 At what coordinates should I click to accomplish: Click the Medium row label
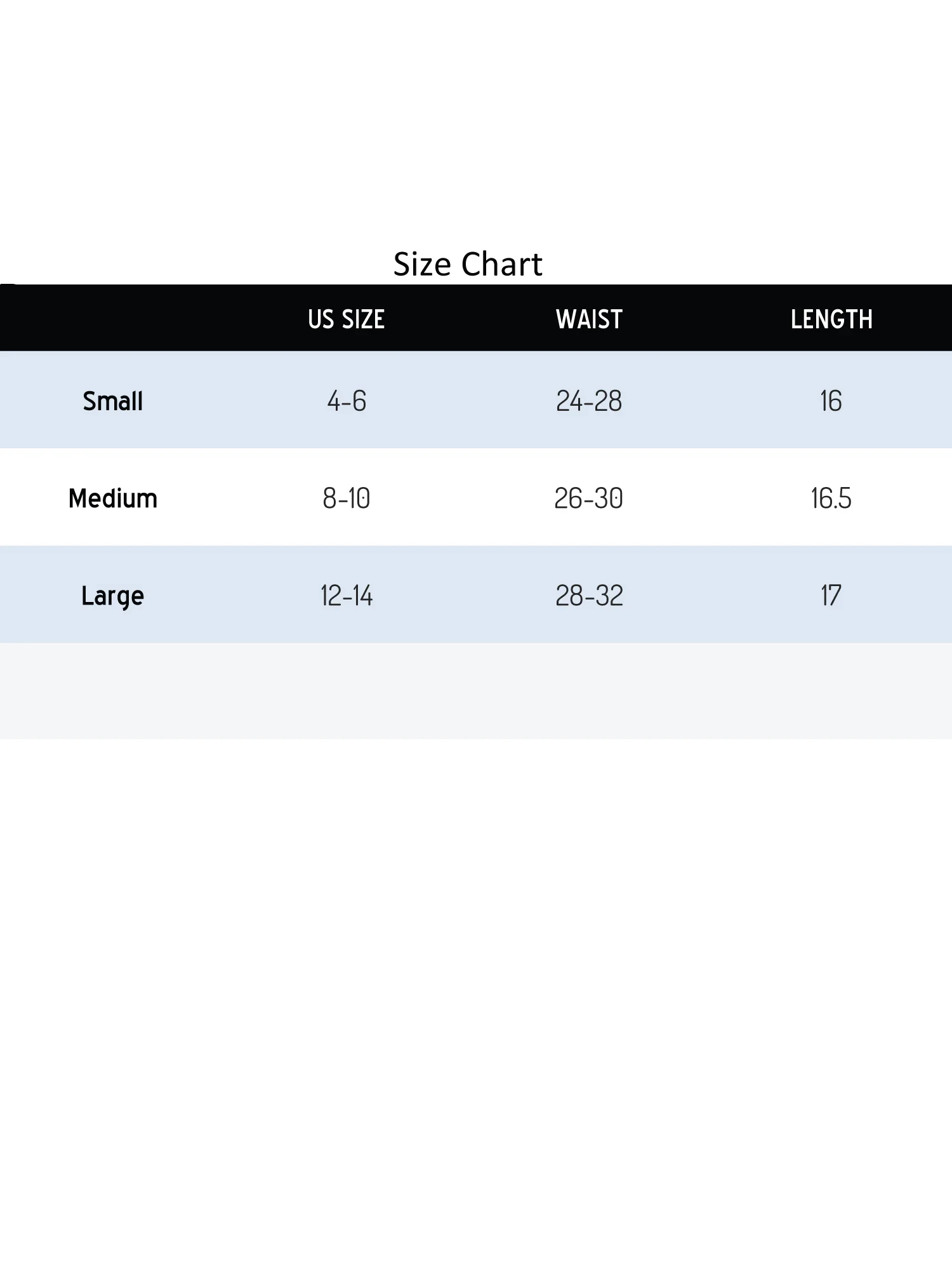(x=113, y=498)
